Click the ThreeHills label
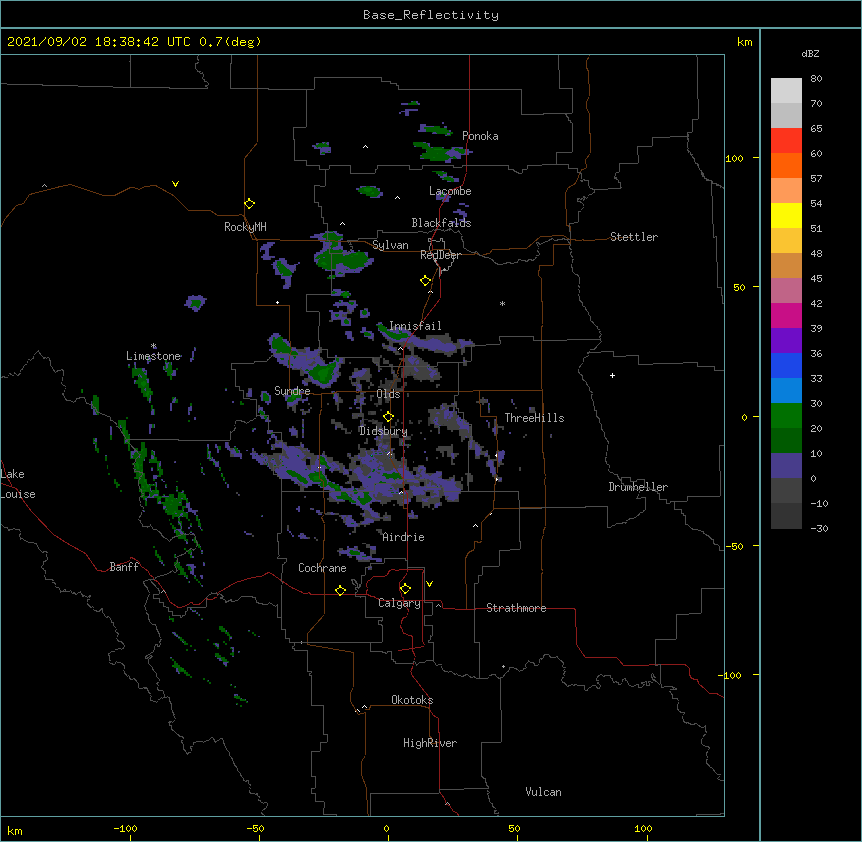Viewport: 862px width, 842px height. click(x=534, y=418)
